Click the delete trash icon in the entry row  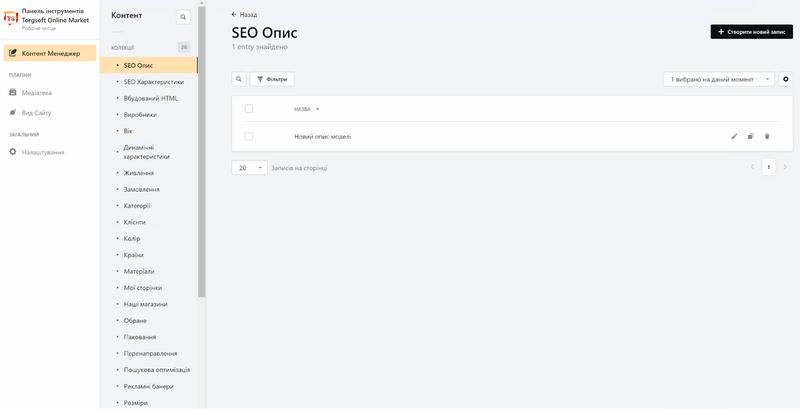(767, 136)
